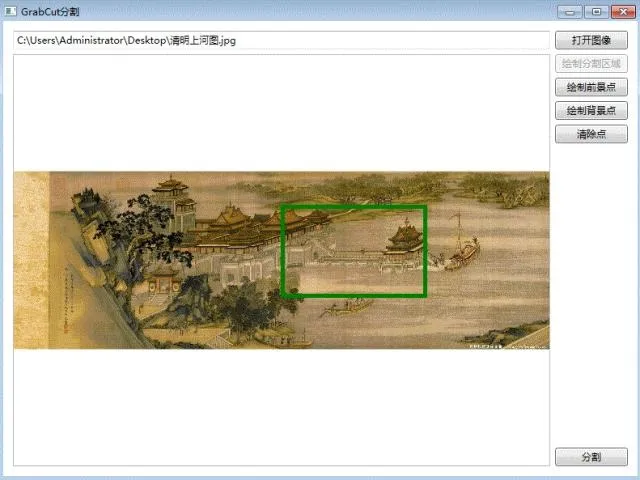The width and height of the screenshot is (640, 480).
Task: Select the 绘制前景点 draw foreground points button
Action: [x=591, y=87]
